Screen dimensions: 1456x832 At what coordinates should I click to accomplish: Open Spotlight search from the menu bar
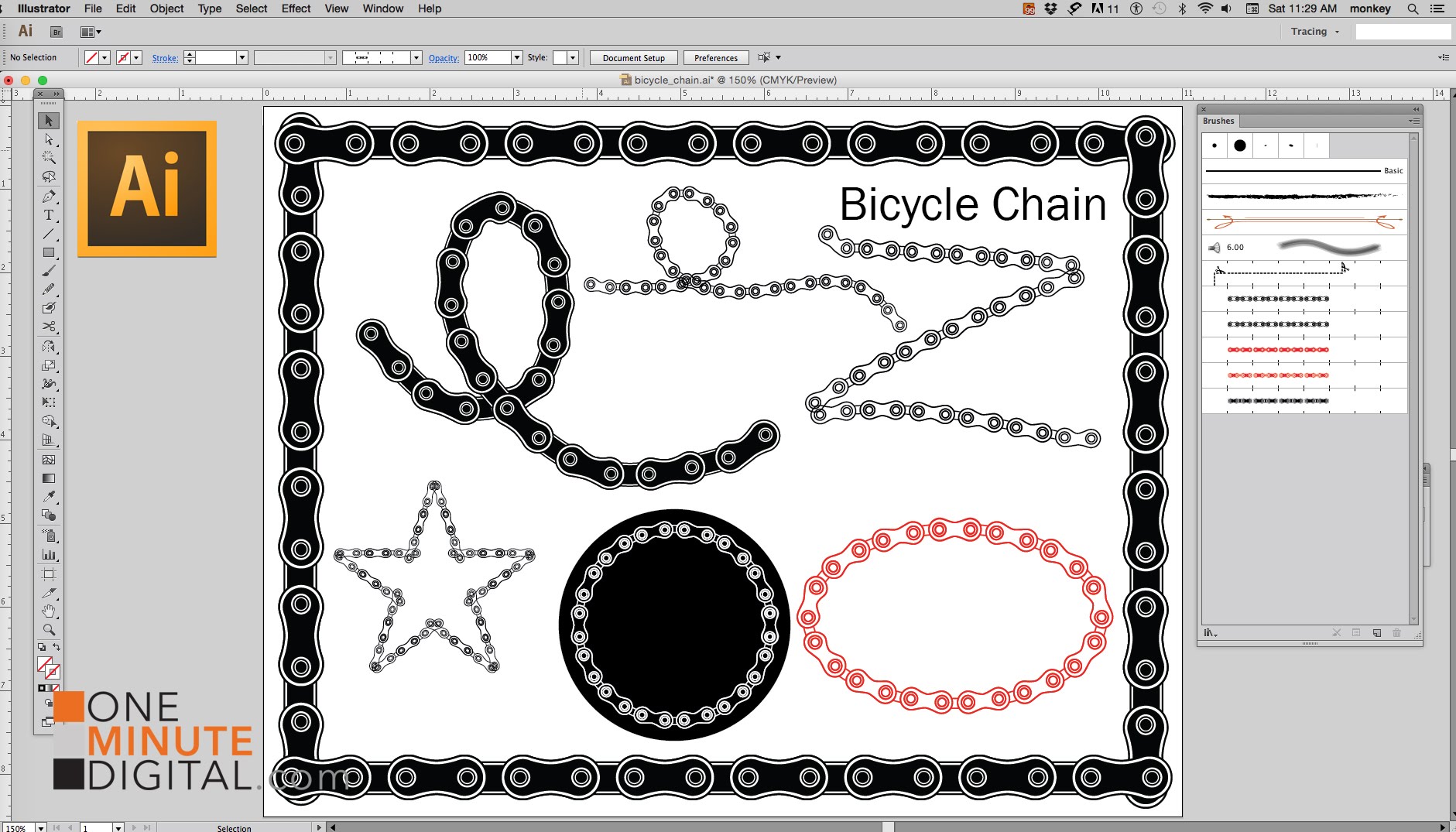click(1413, 9)
